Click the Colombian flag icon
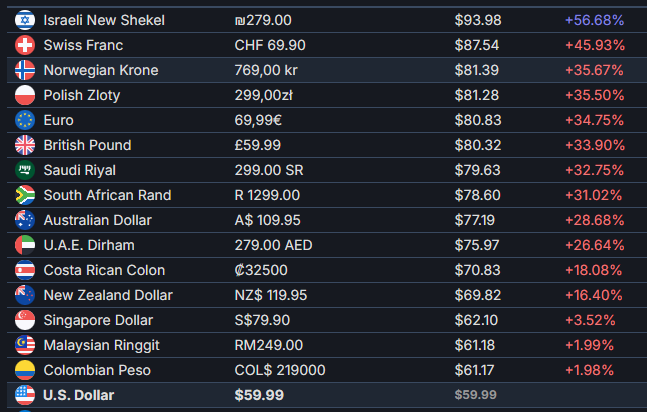Screen dimensions: 647x412 (25, 370)
